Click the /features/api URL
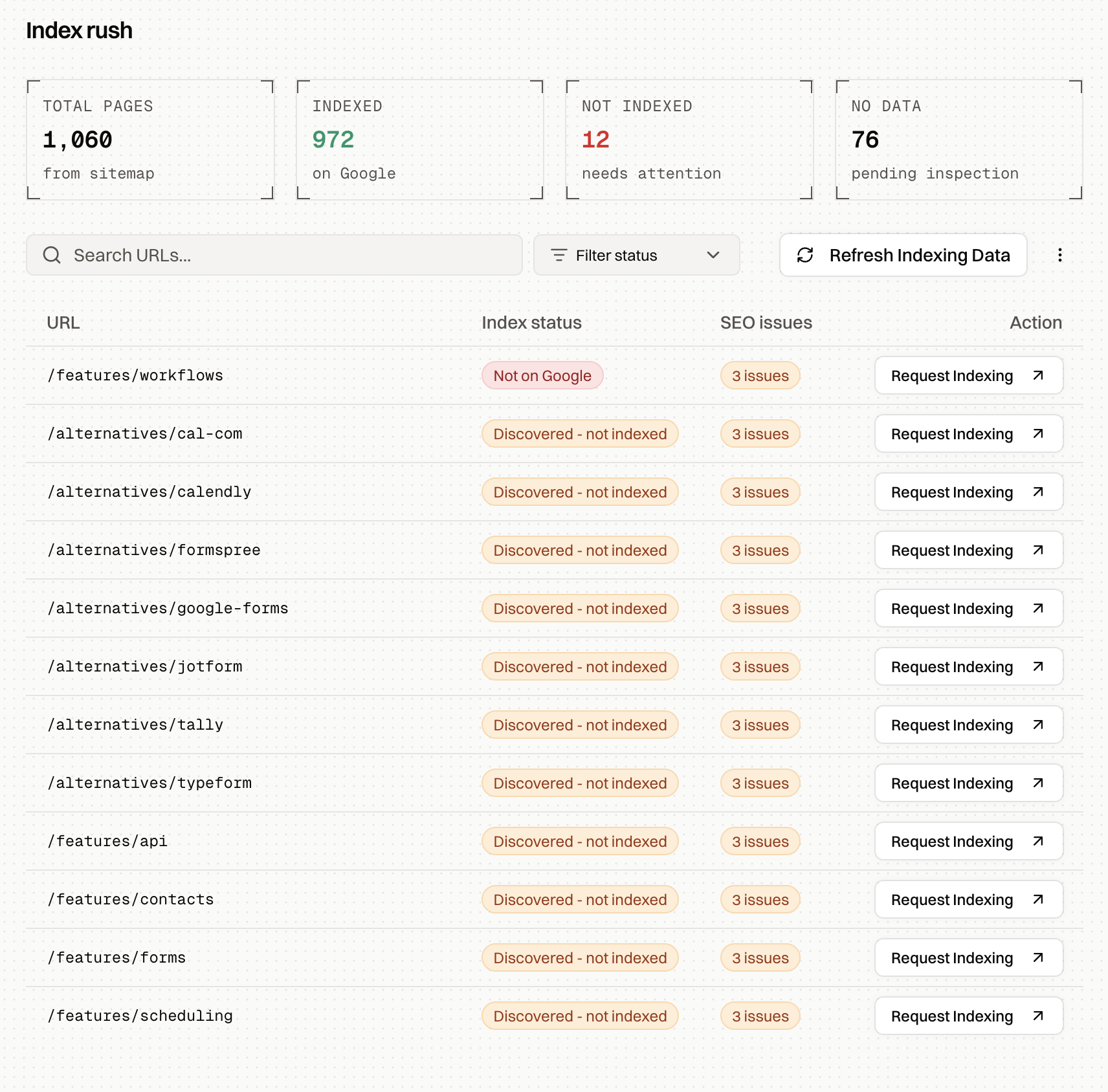The height and width of the screenshot is (1092, 1108). pos(107,841)
